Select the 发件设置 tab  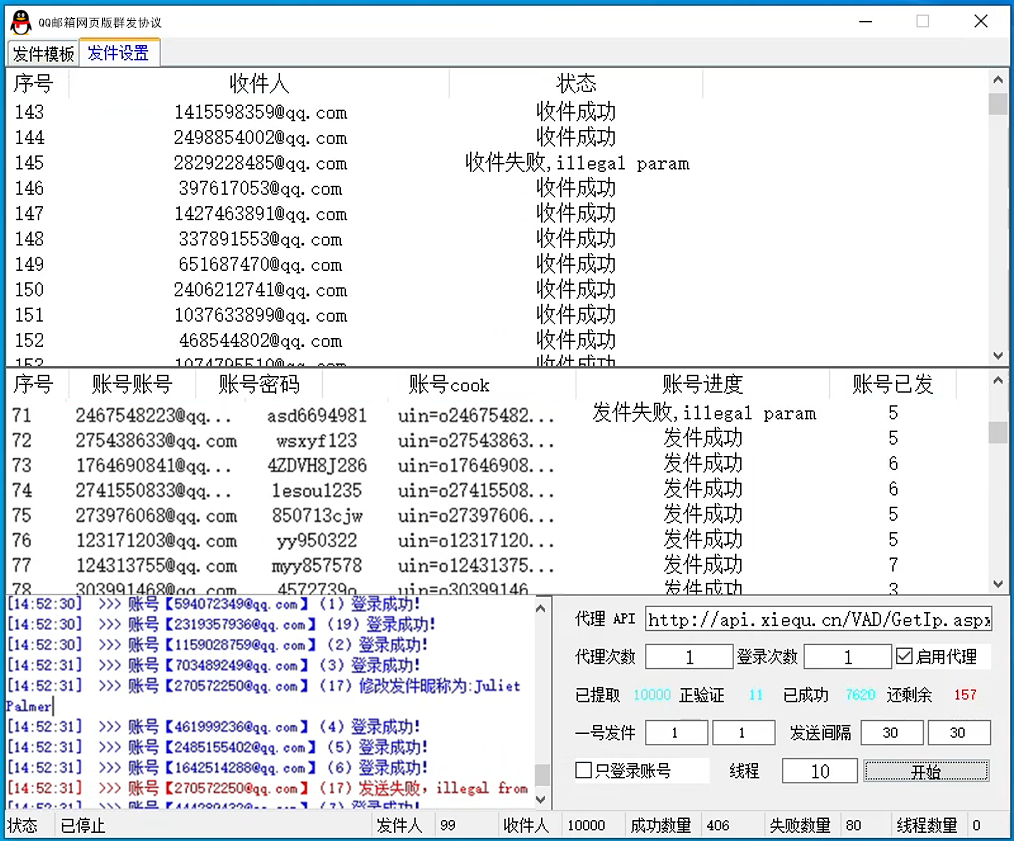(118, 54)
